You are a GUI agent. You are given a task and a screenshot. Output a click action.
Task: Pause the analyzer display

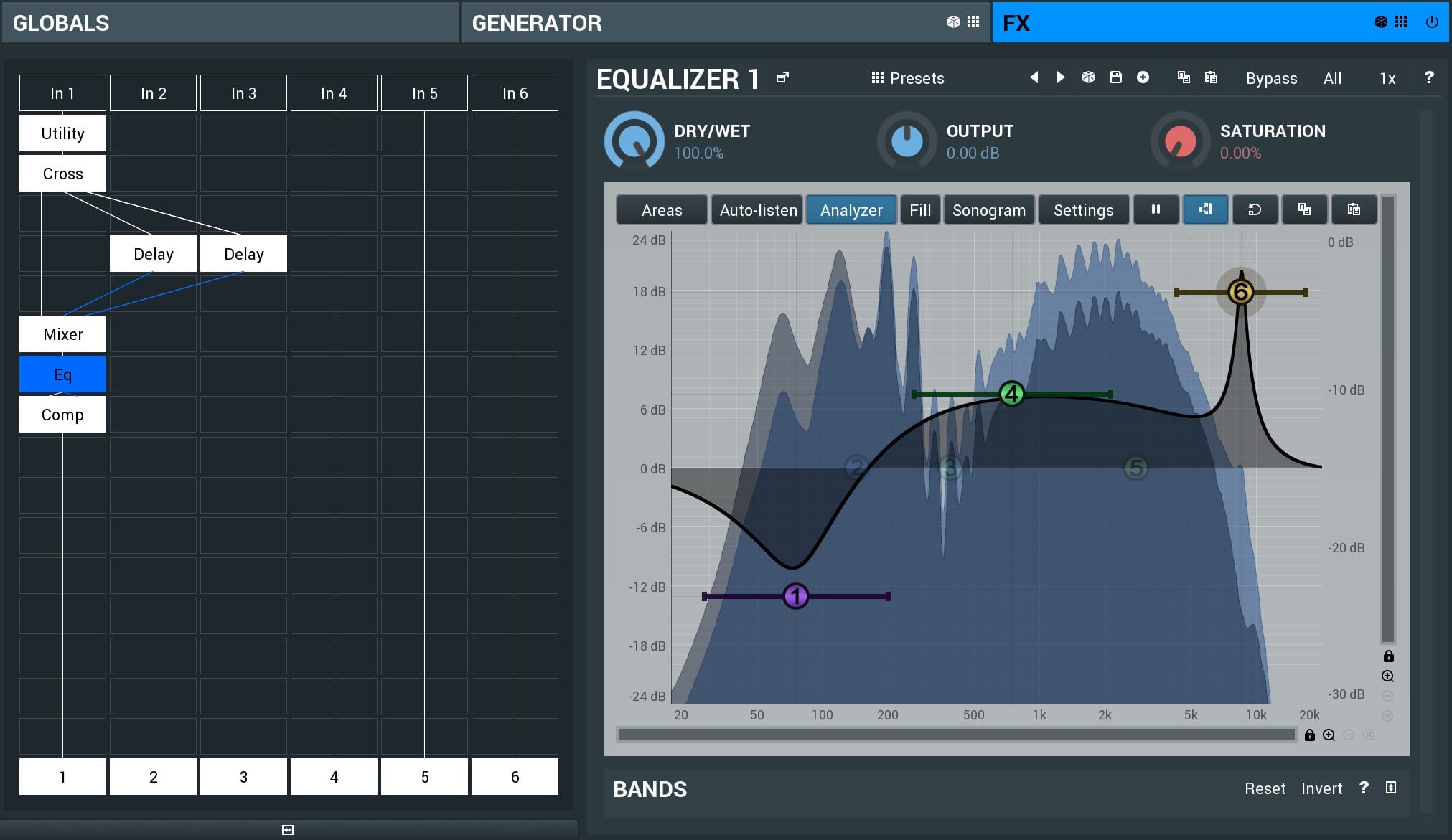click(x=1156, y=209)
